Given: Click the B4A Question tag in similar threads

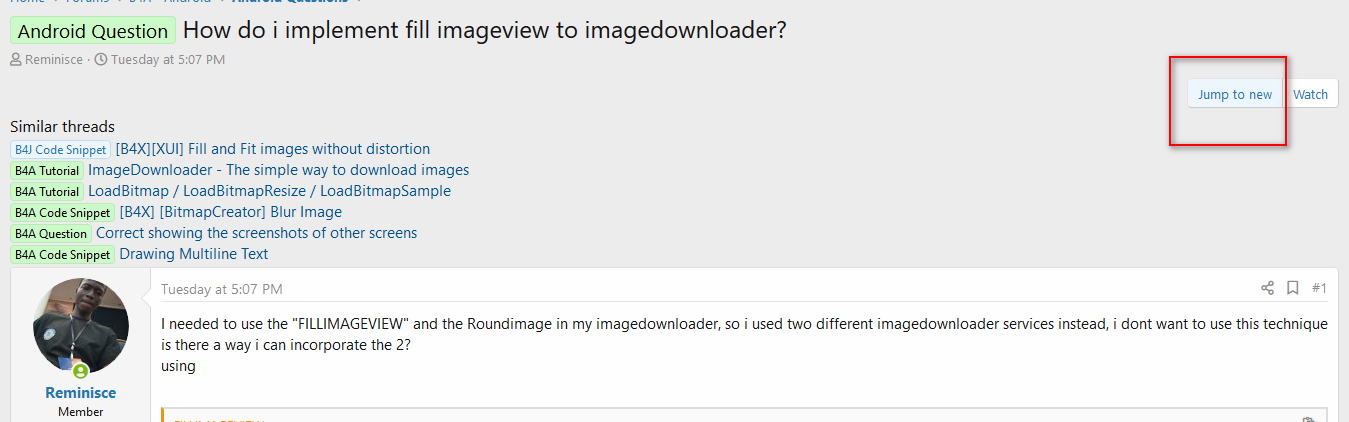Looking at the screenshot, I should pyautogui.click(x=51, y=233).
